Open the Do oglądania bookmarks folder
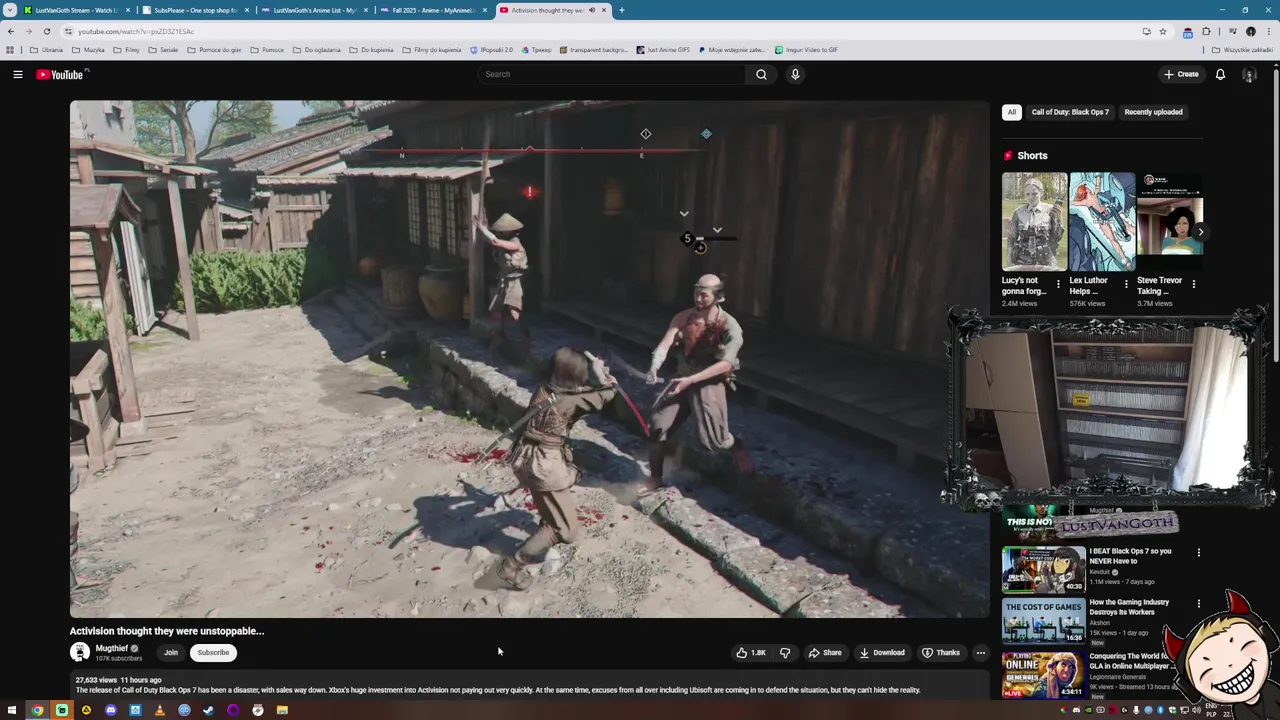Screen dimensions: 1280x720 tap(317, 50)
